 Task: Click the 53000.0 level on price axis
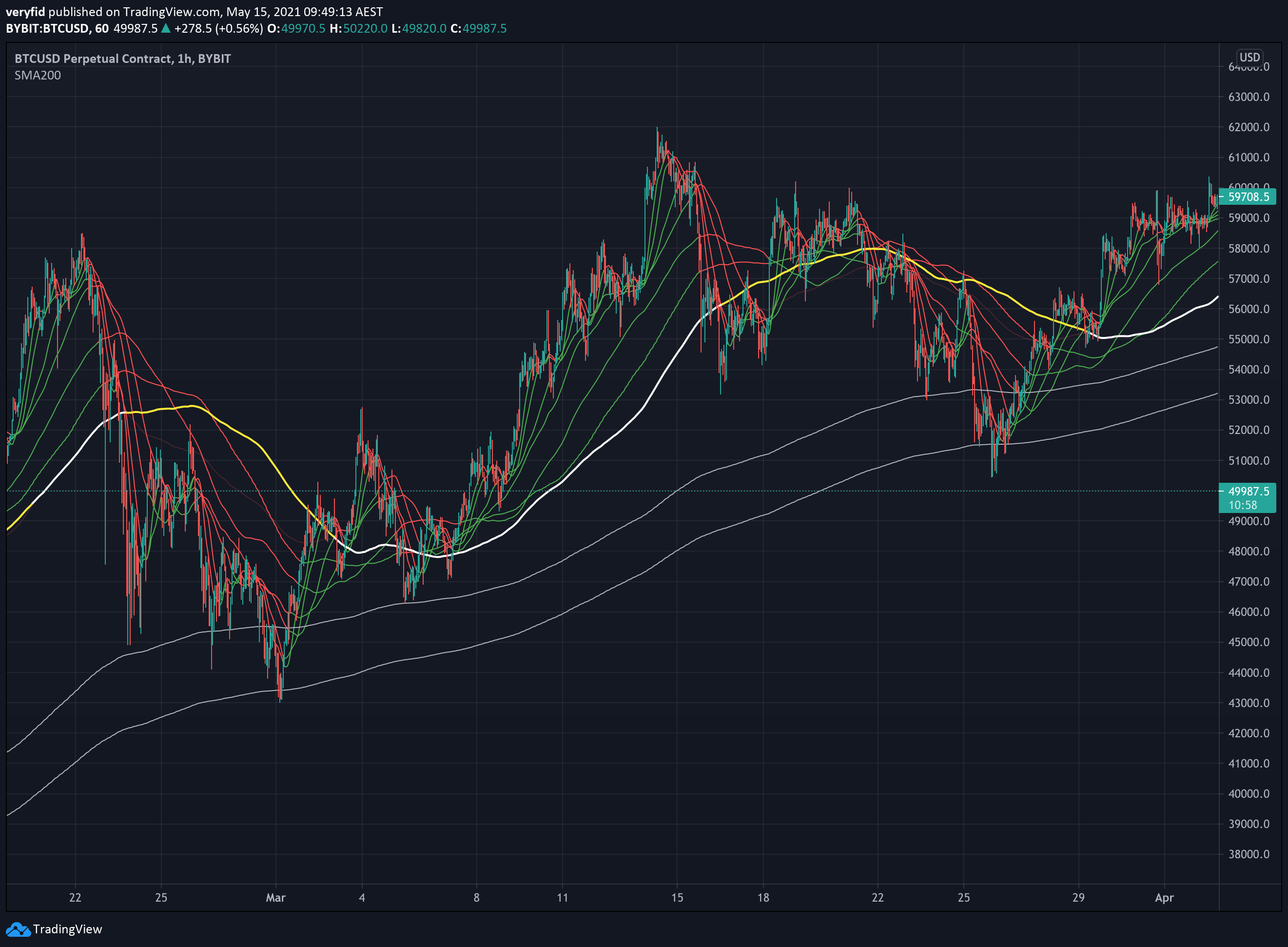point(1249,399)
